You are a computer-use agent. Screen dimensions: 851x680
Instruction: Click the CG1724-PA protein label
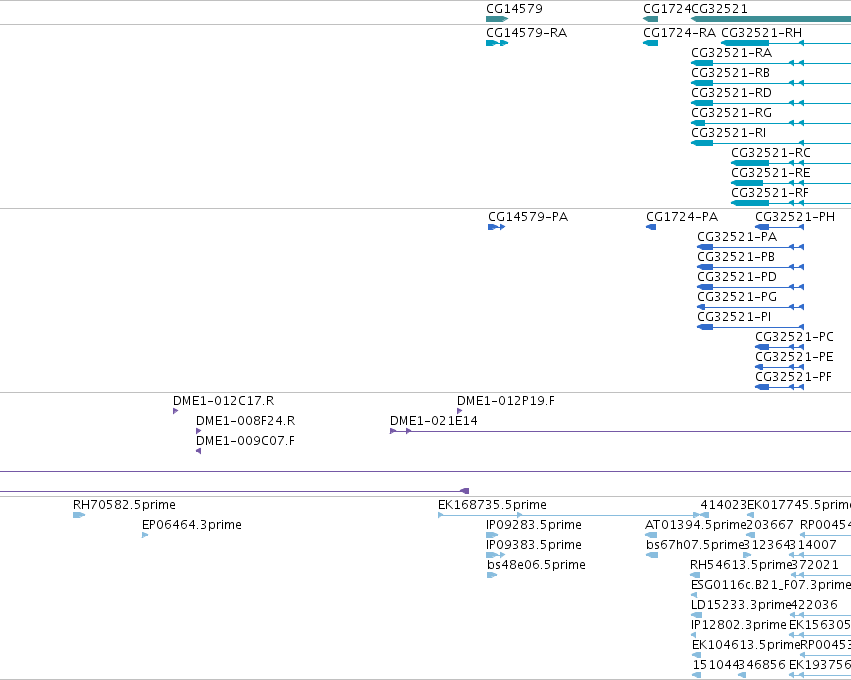tap(682, 217)
